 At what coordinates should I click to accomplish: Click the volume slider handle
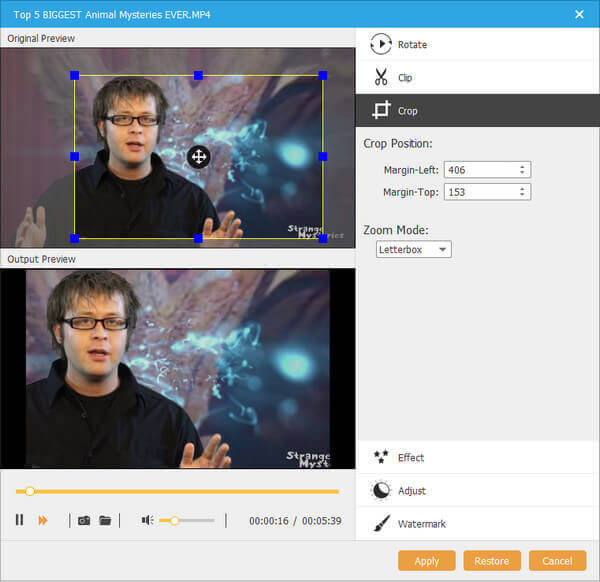[175, 520]
